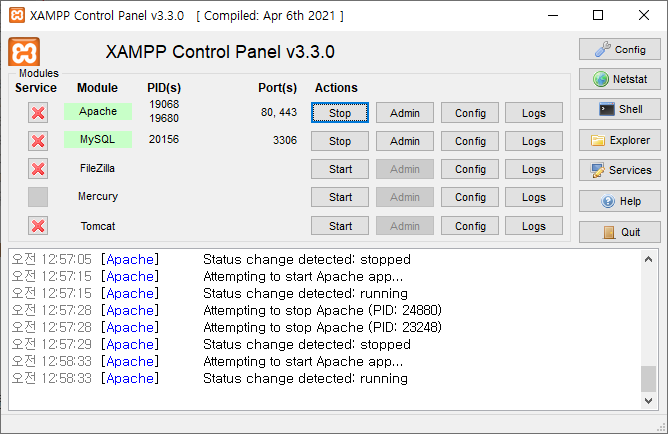
Task: Open Tomcat Config menu
Action: point(470,226)
